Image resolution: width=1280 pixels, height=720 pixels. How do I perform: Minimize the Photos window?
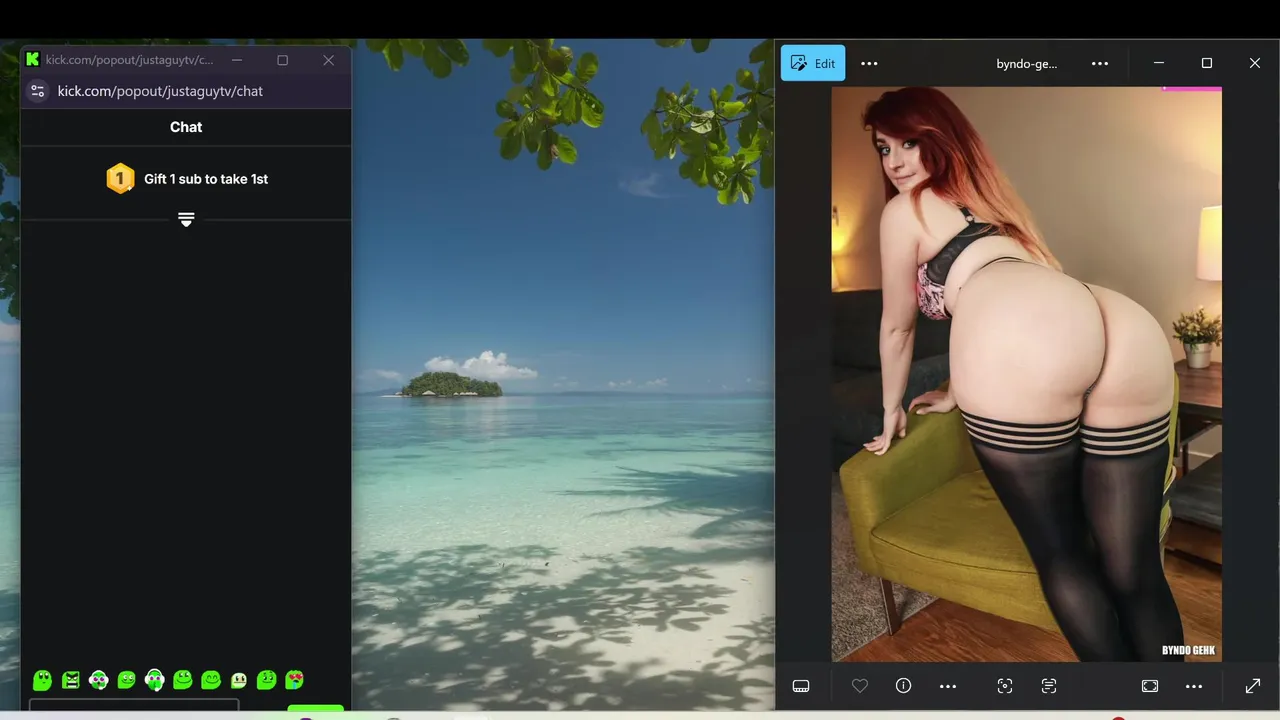click(1159, 63)
